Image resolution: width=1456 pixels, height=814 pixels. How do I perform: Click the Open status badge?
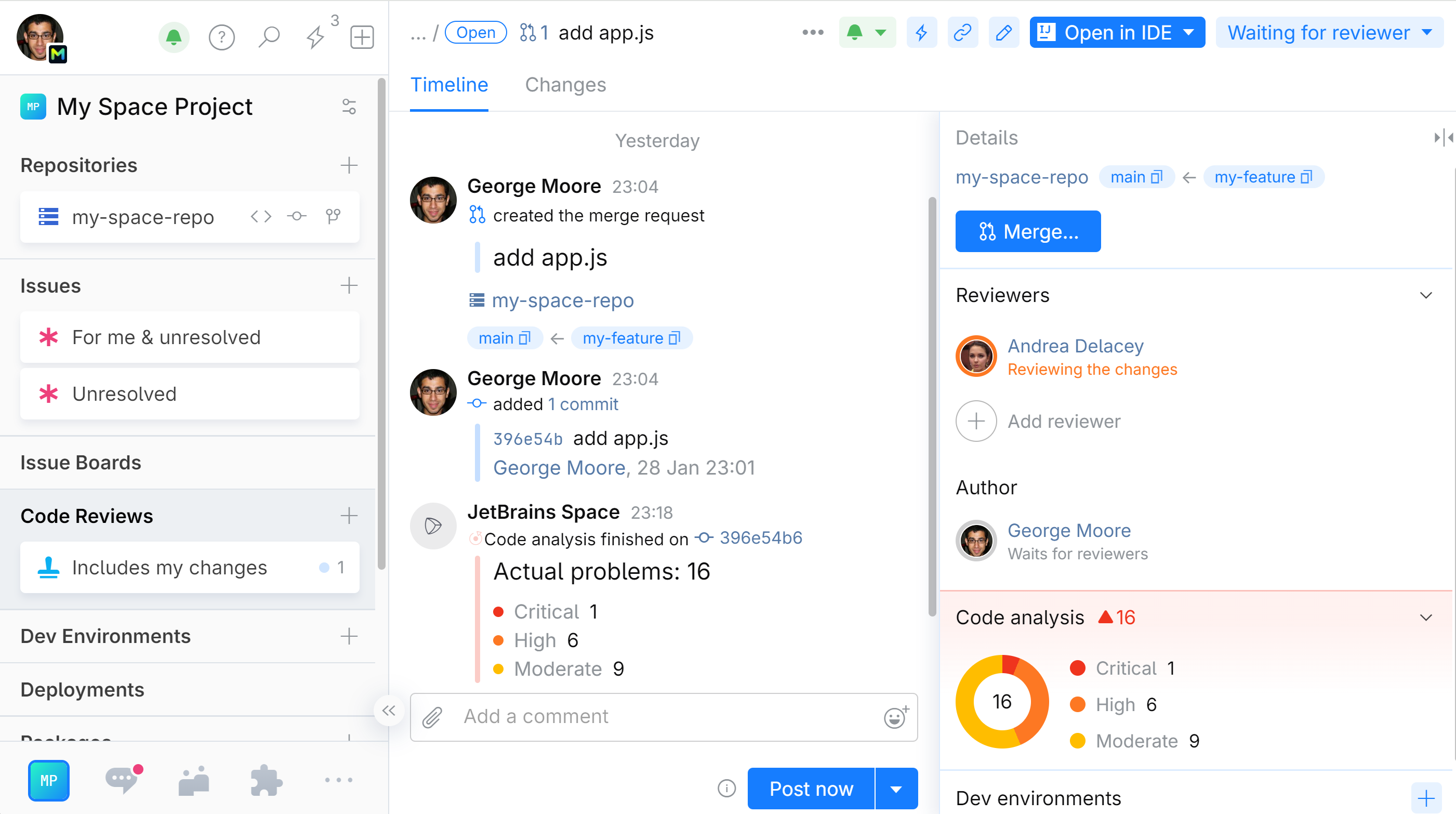[475, 32]
